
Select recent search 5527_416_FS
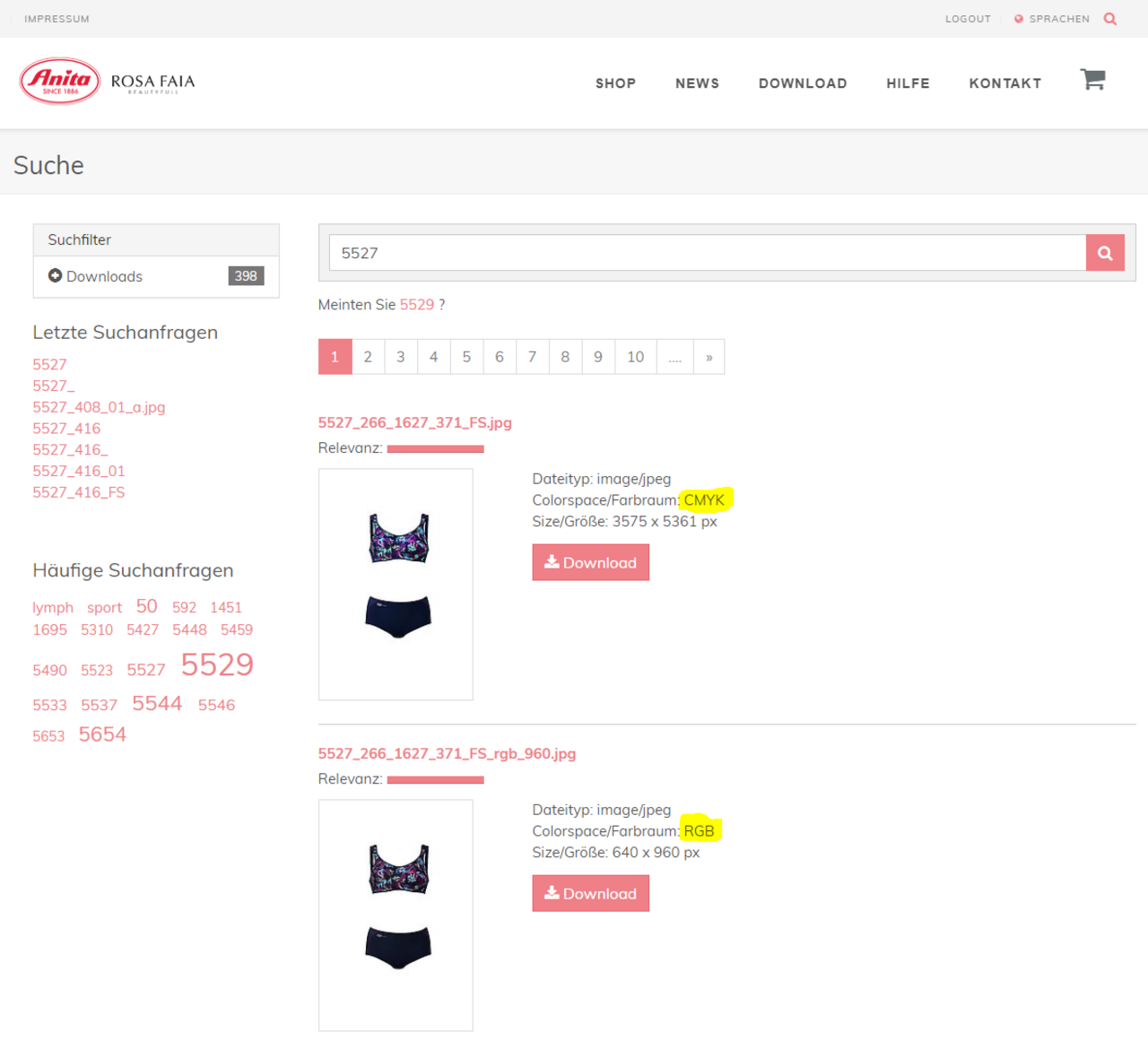[79, 492]
